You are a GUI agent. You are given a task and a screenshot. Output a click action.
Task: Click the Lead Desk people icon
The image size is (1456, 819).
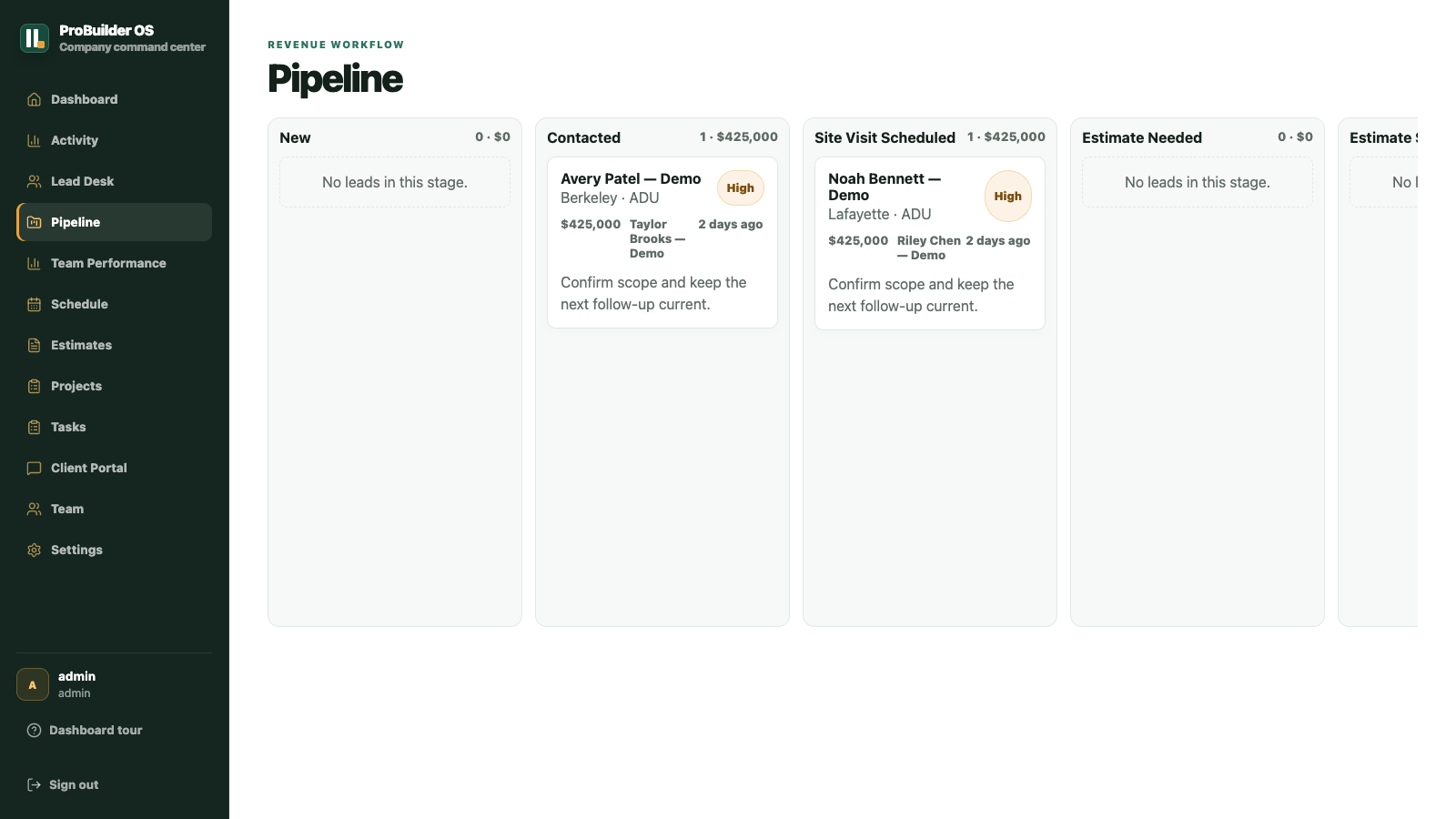[x=35, y=181]
